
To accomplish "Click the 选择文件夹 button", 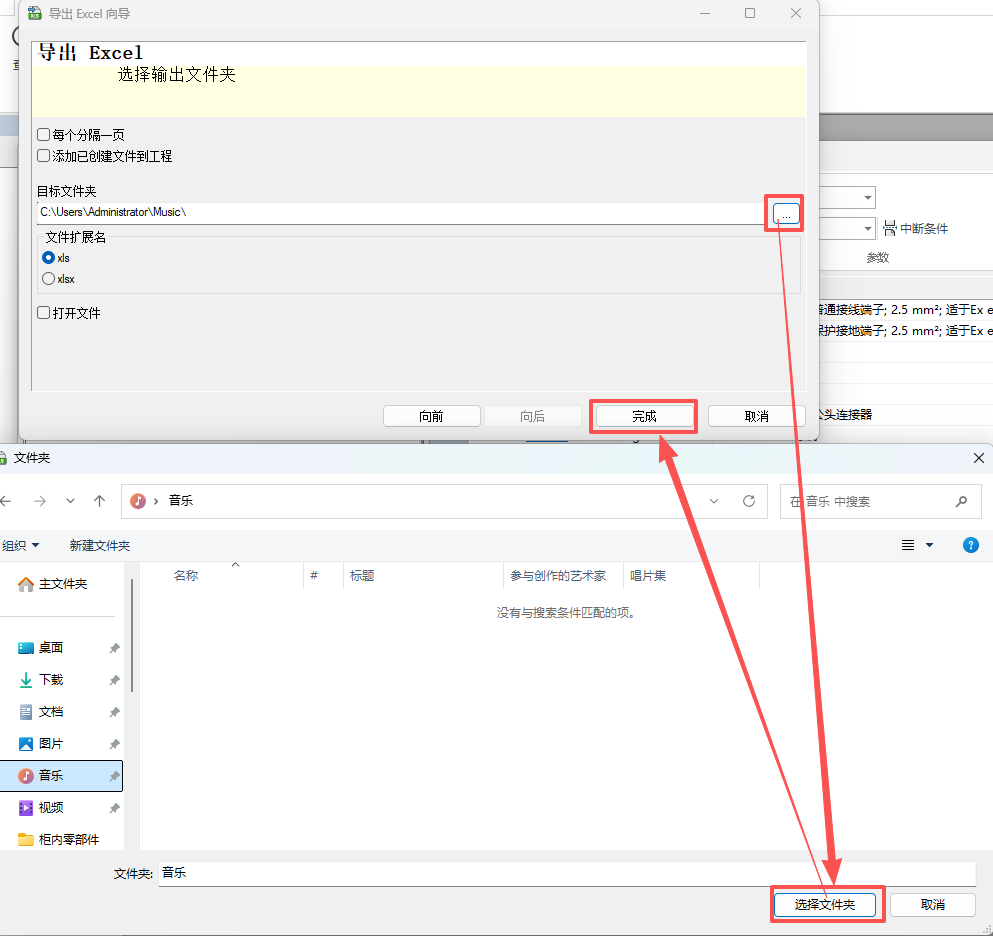I will (825, 904).
